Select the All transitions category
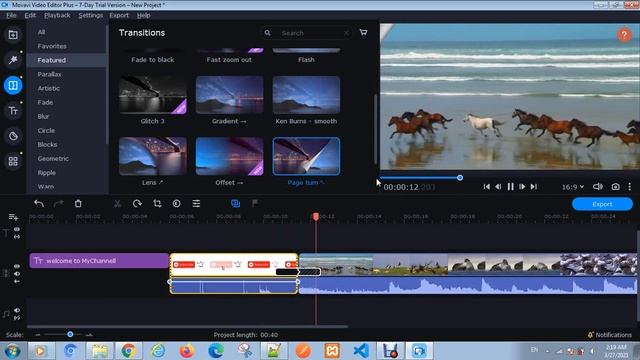Screen dimensions: 640x360 [x=41, y=32]
